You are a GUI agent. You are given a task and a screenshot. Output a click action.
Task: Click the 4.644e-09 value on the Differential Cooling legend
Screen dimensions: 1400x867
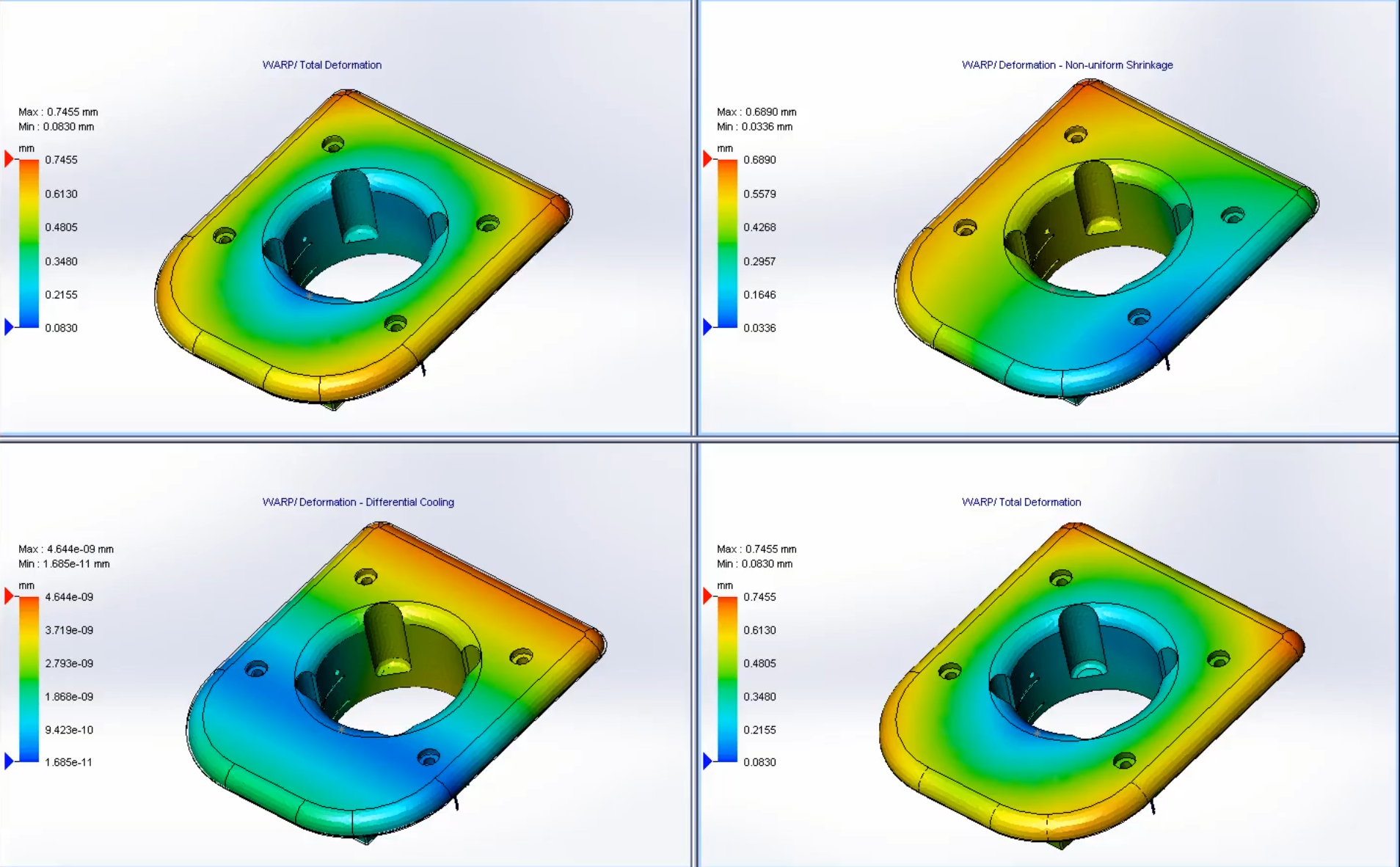pos(68,596)
